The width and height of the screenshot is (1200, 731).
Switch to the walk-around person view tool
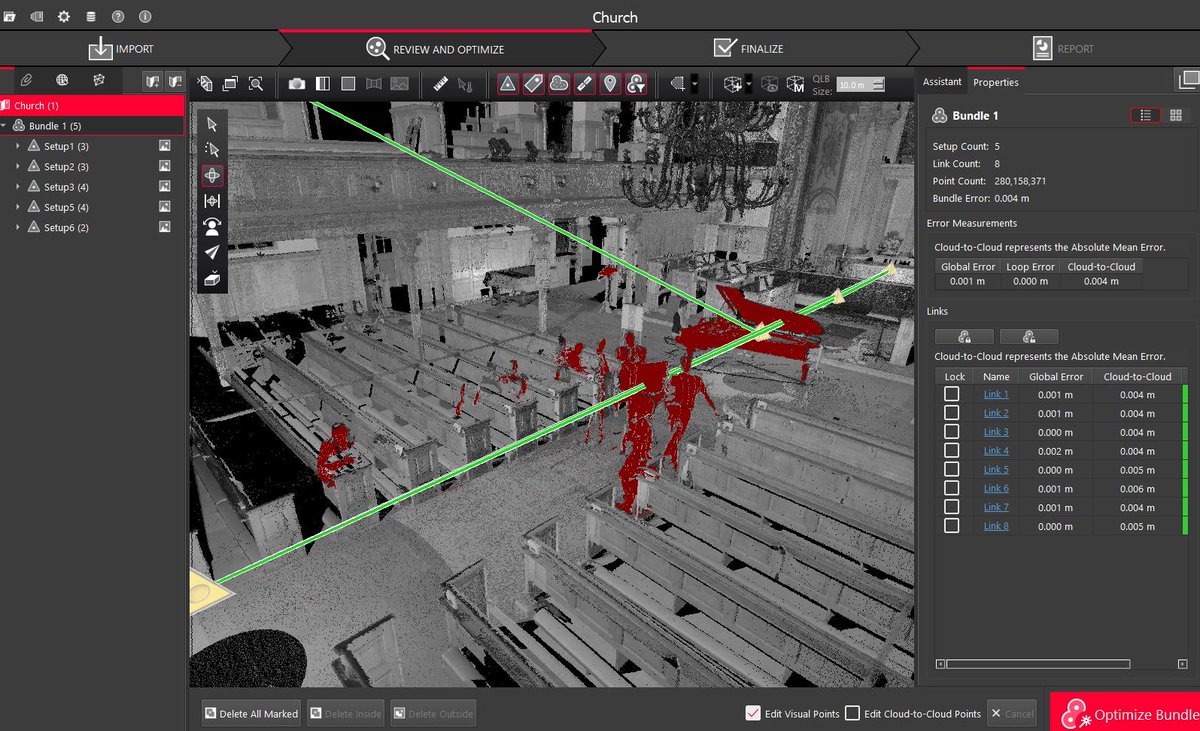click(212, 227)
